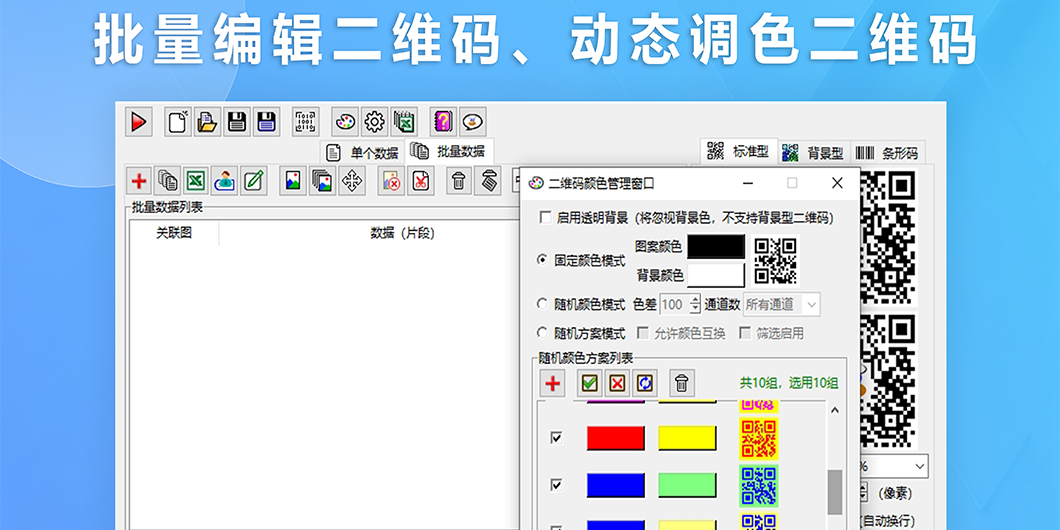Screen dimensions: 1060x530
Task: Add batch data with red plus icon
Action: 139,180
